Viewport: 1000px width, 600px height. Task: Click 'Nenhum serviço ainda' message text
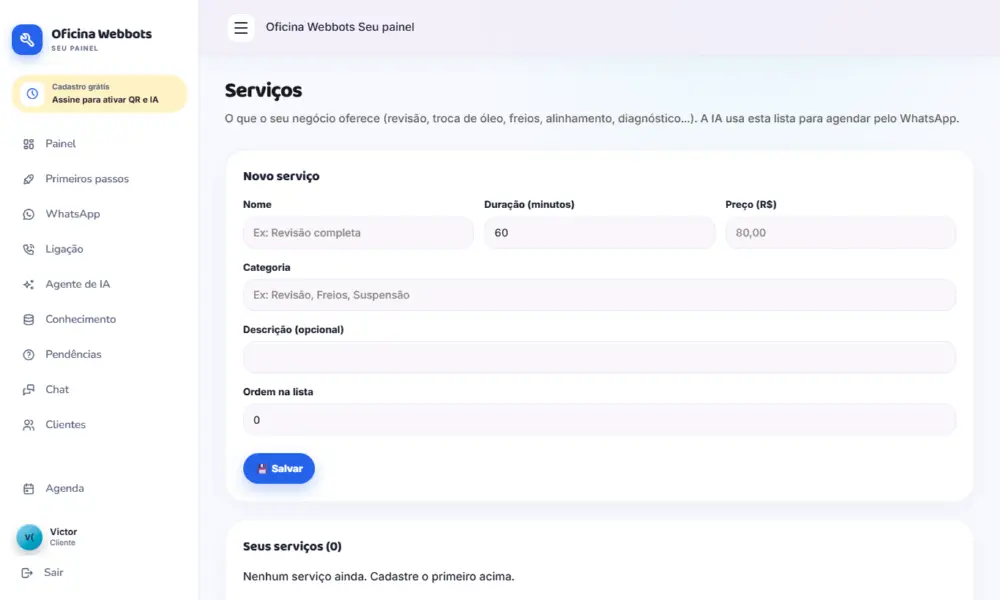(378, 576)
